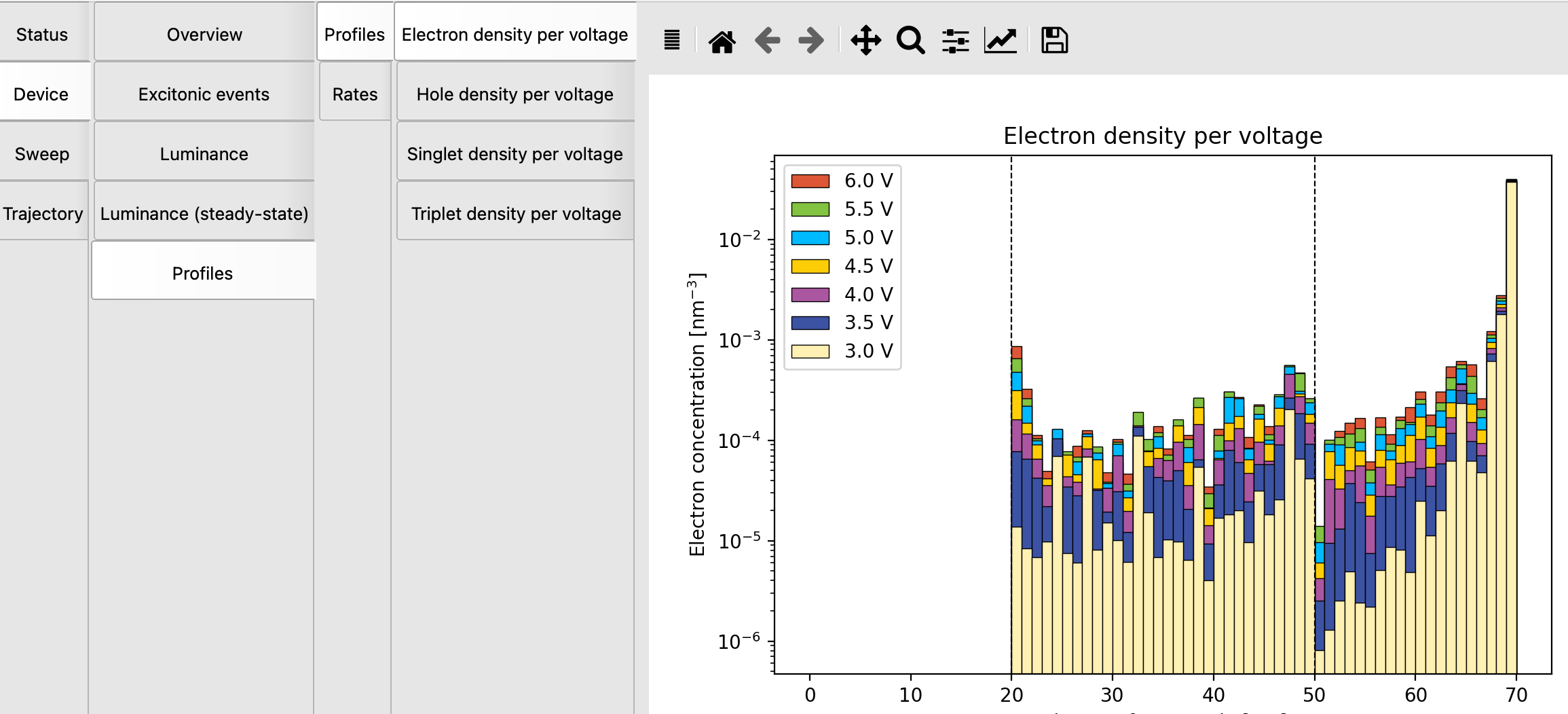1568x714 pixels.
Task: Activate the Zoom-to-rectangle magnifier icon
Action: coord(910,40)
